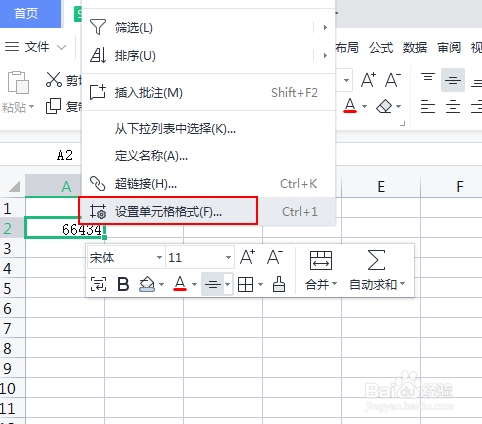Open font settings dialog launcher corner
The width and height of the screenshot is (482, 424).
(403, 124)
